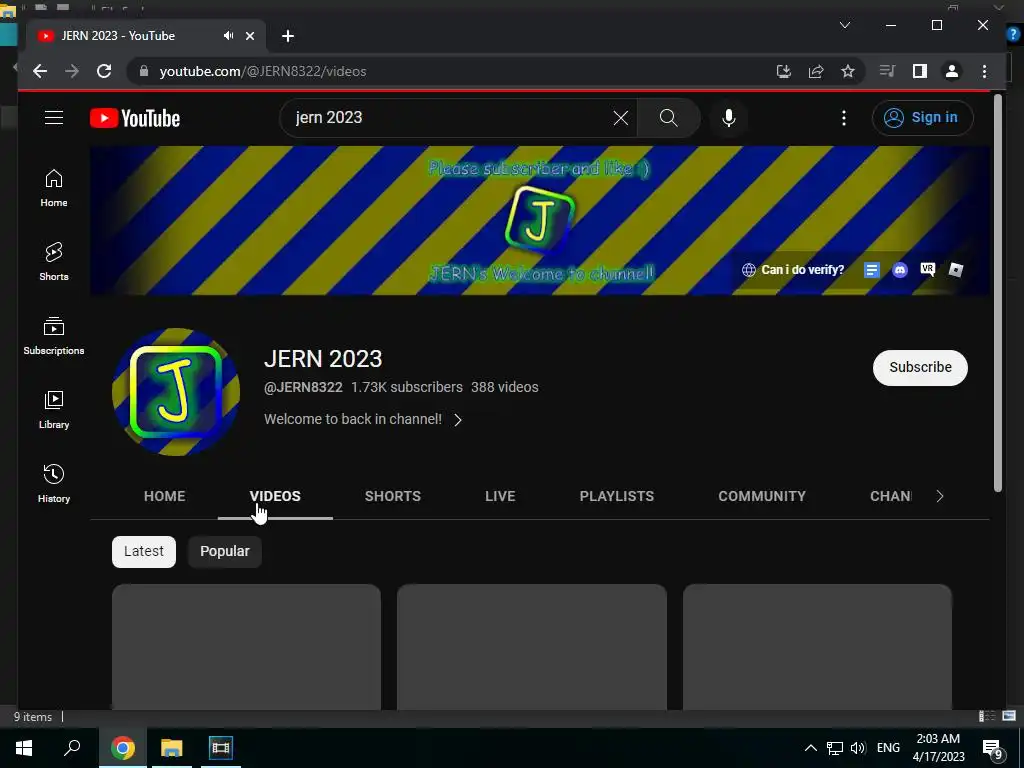Viewport: 1024px width, 768px height.
Task: Mute the tab via speaker icon
Action: click(228, 35)
